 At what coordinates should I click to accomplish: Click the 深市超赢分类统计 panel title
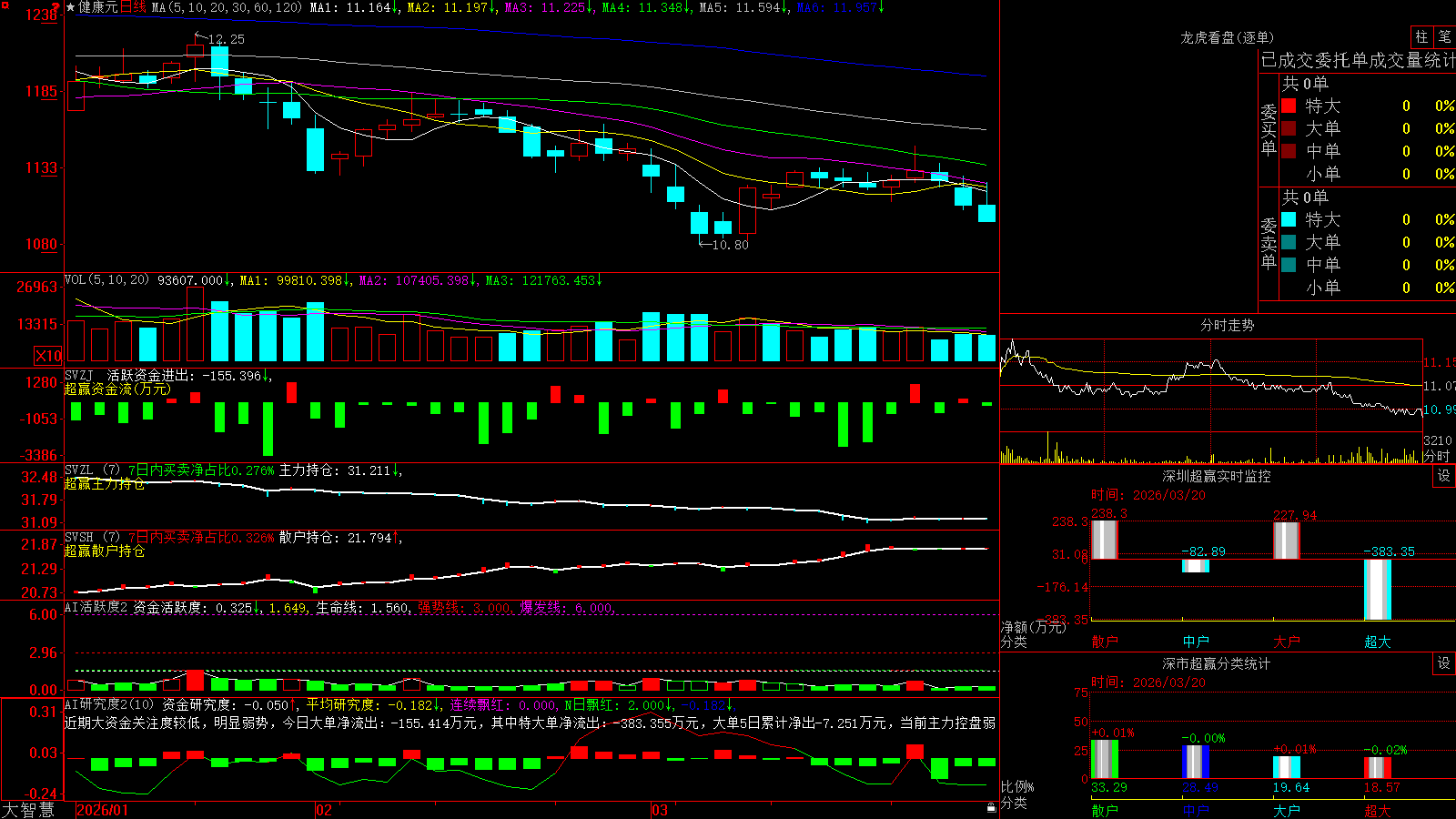click(1216, 663)
